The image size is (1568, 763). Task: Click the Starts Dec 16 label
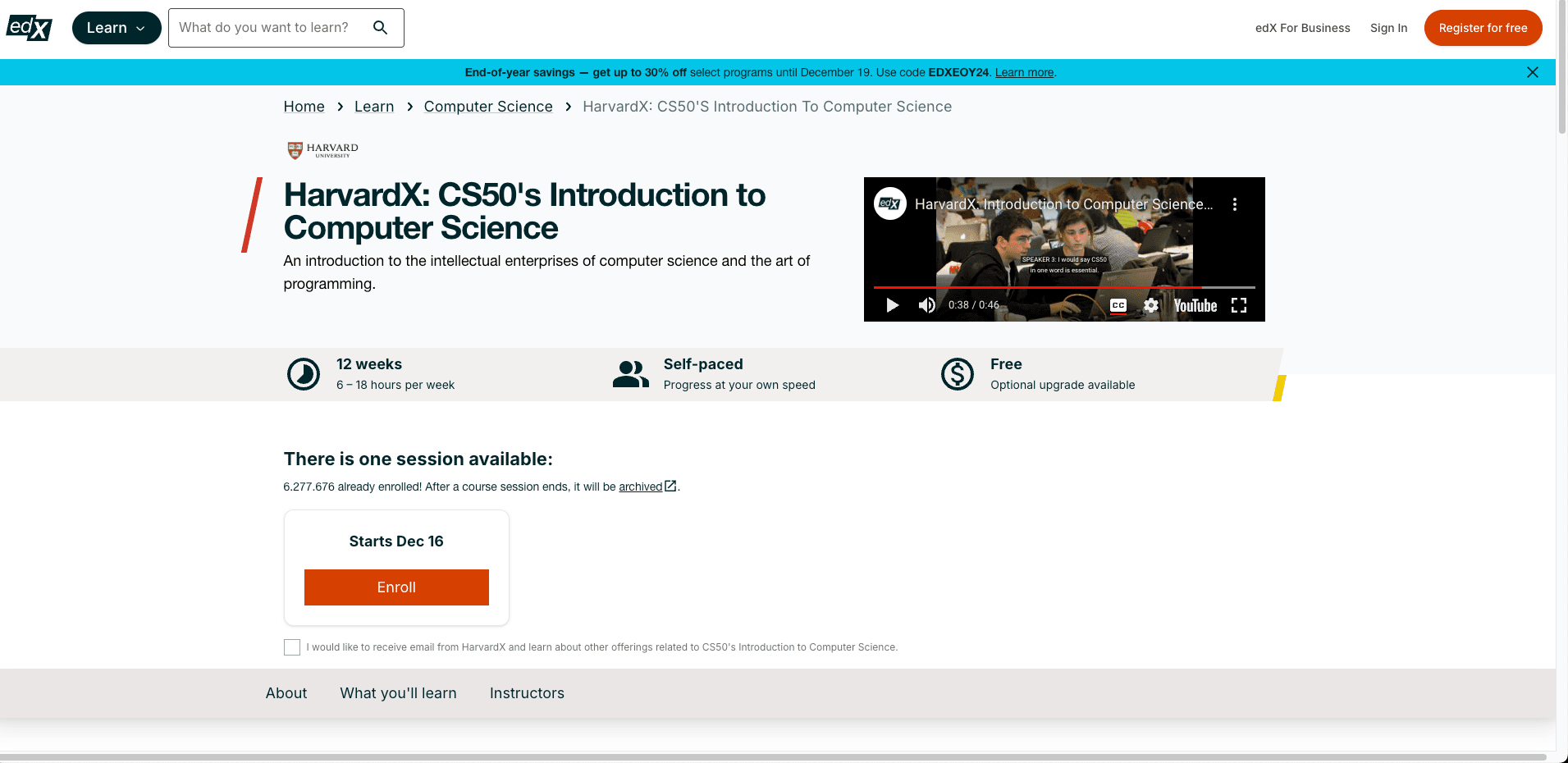click(x=396, y=541)
